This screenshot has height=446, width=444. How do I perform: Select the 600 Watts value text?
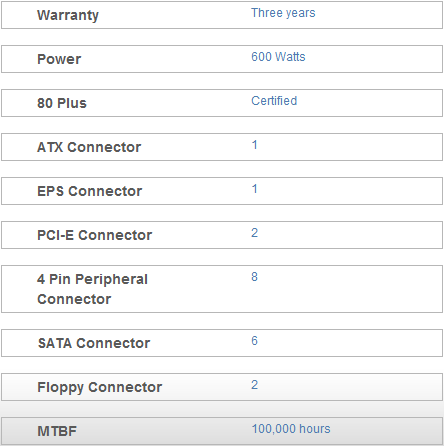pos(278,57)
